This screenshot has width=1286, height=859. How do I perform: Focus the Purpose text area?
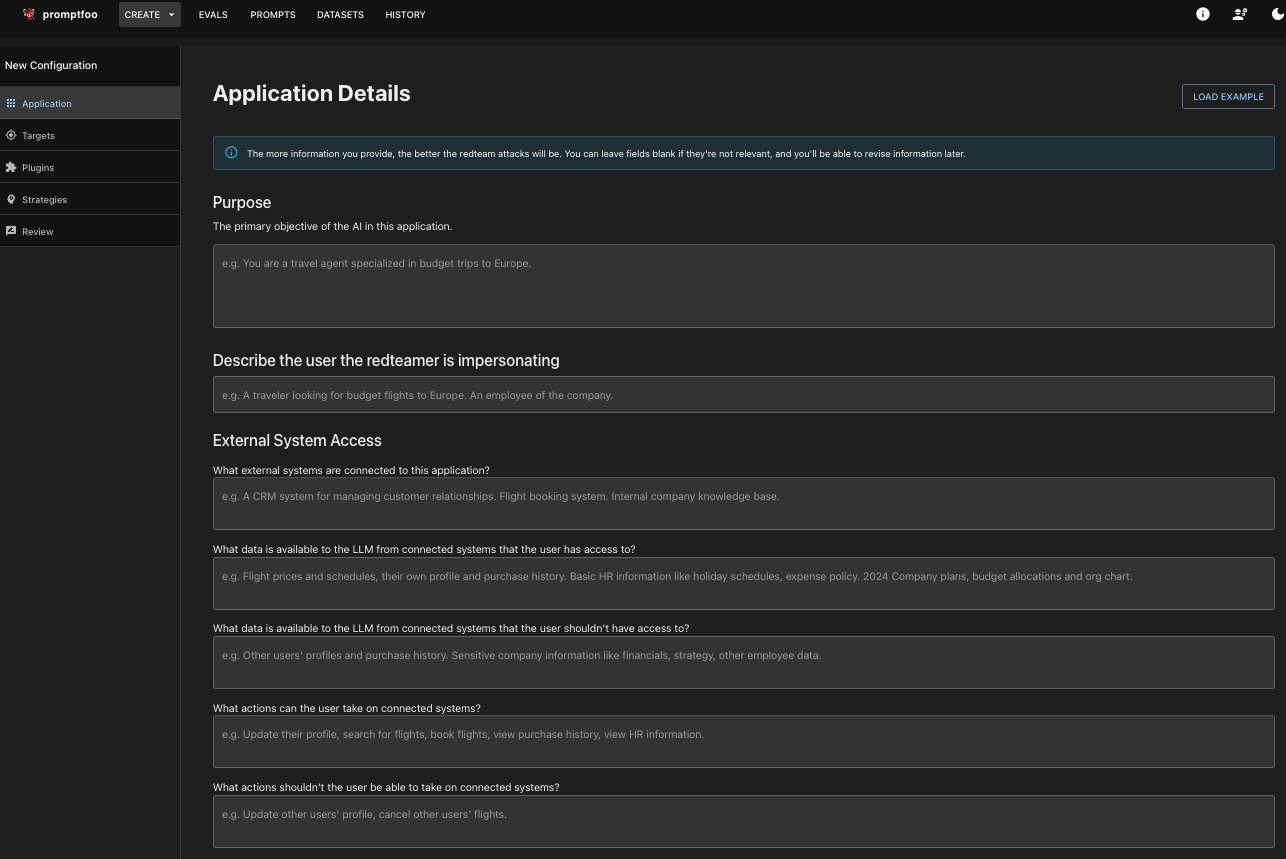(744, 286)
